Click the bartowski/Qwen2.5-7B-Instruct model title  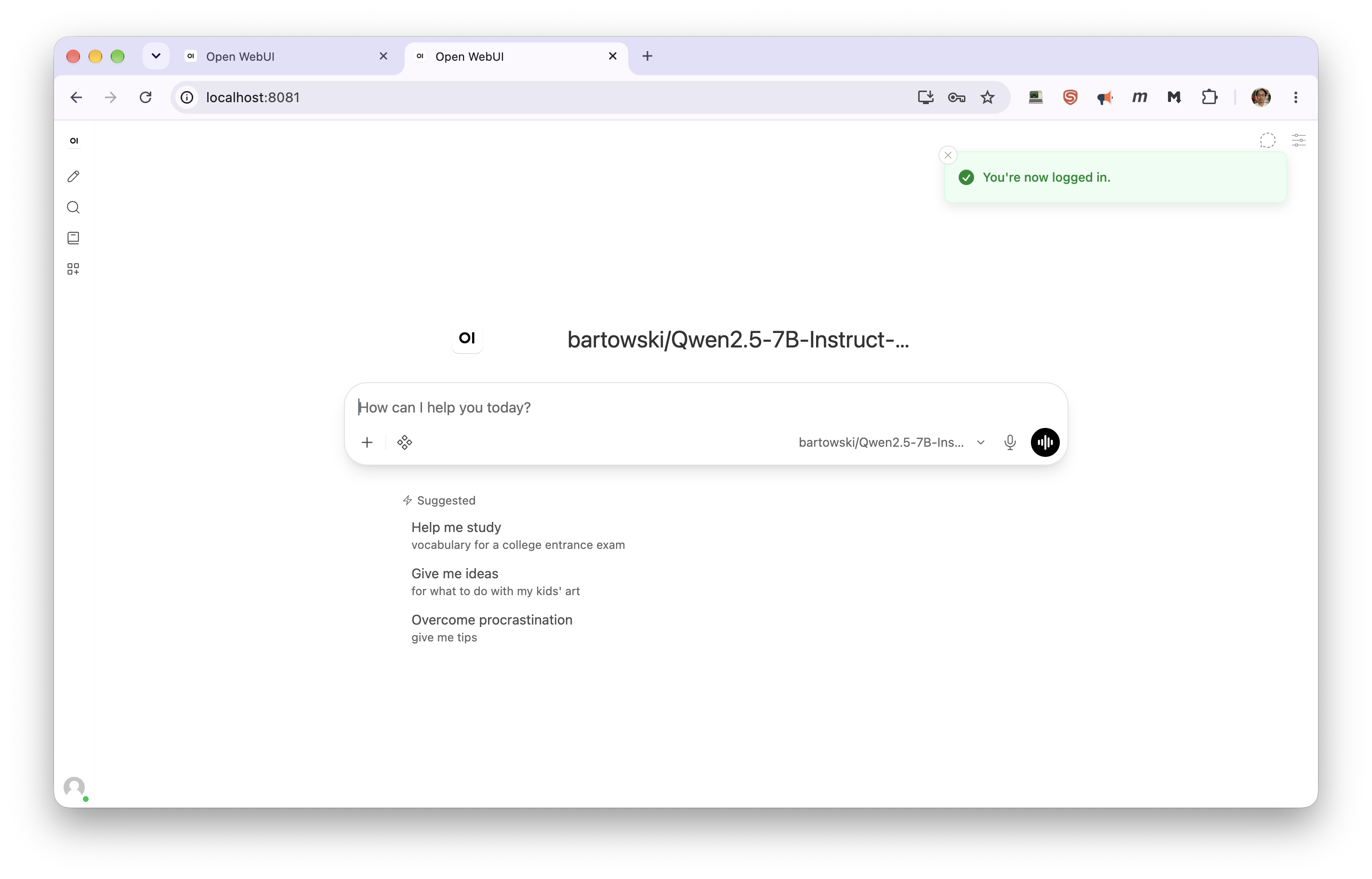click(x=738, y=340)
